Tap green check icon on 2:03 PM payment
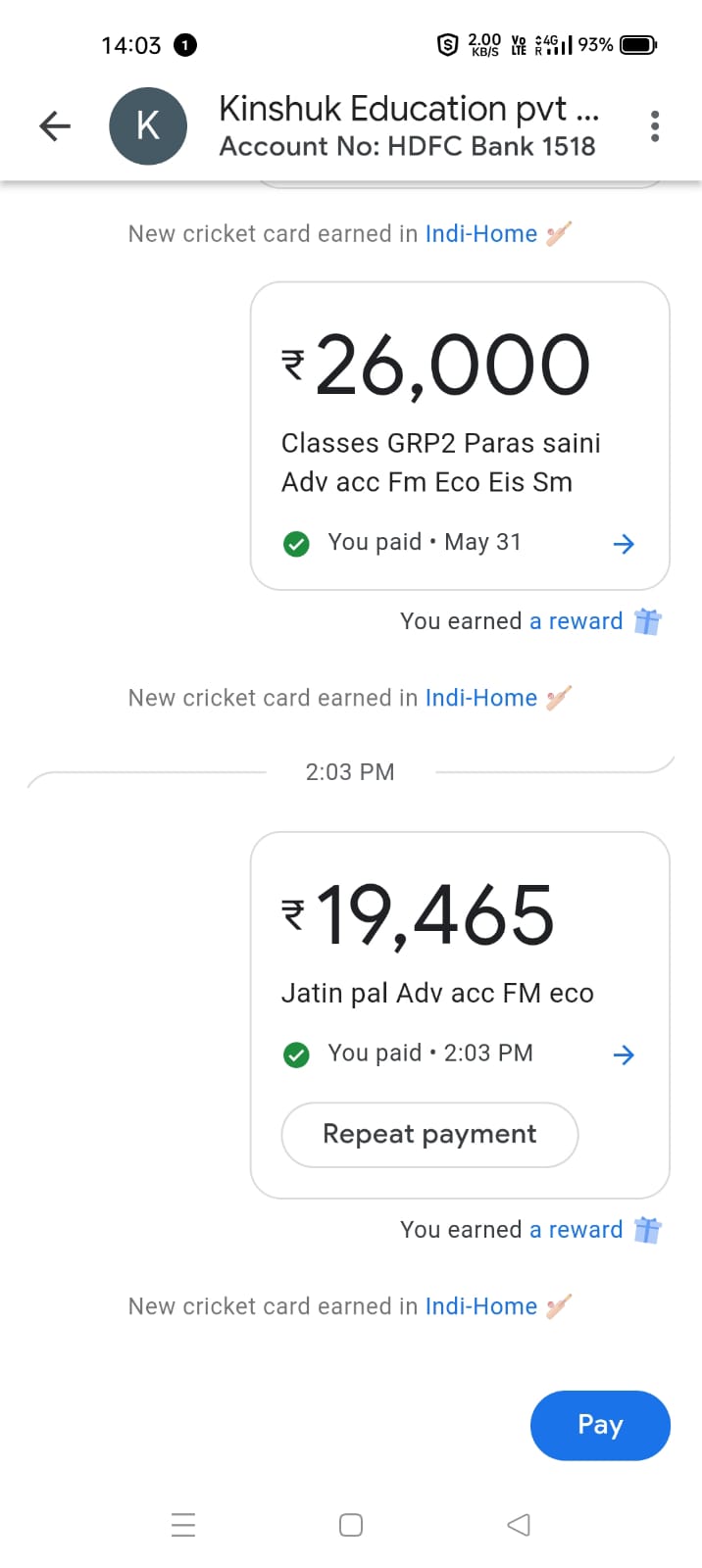This screenshot has width=702, height=1568. pos(296,1054)
